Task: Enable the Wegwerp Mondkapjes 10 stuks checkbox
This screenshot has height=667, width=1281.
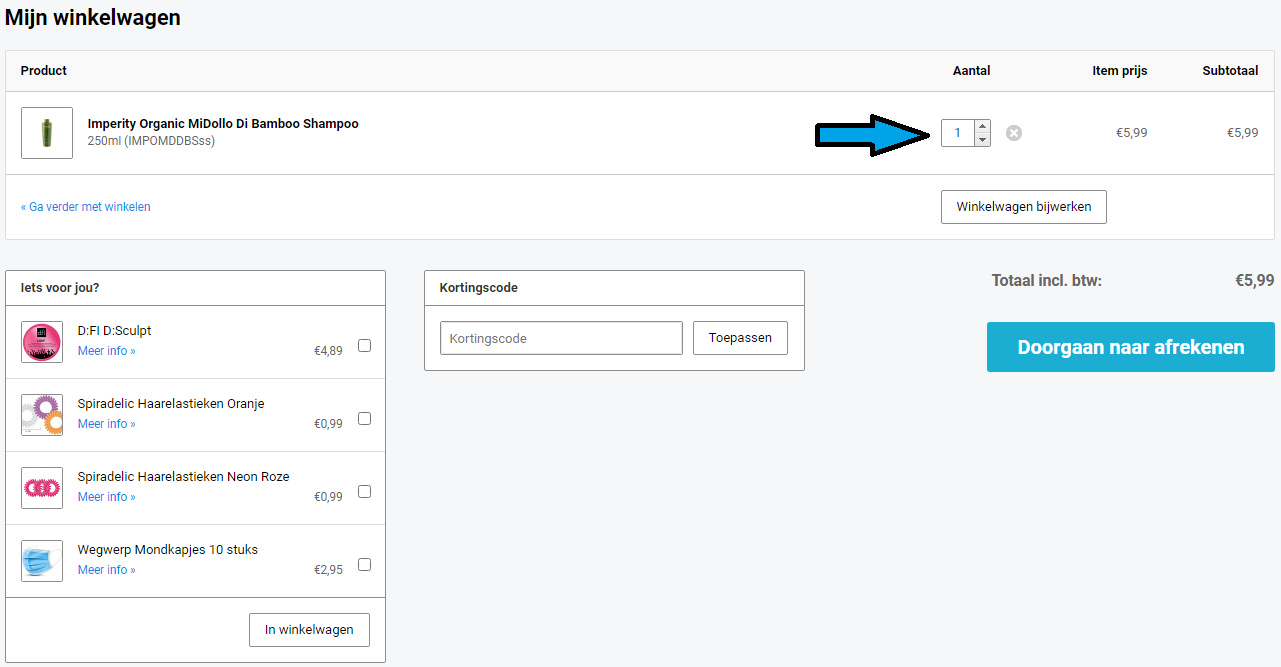Action: (x=364, y=565)
